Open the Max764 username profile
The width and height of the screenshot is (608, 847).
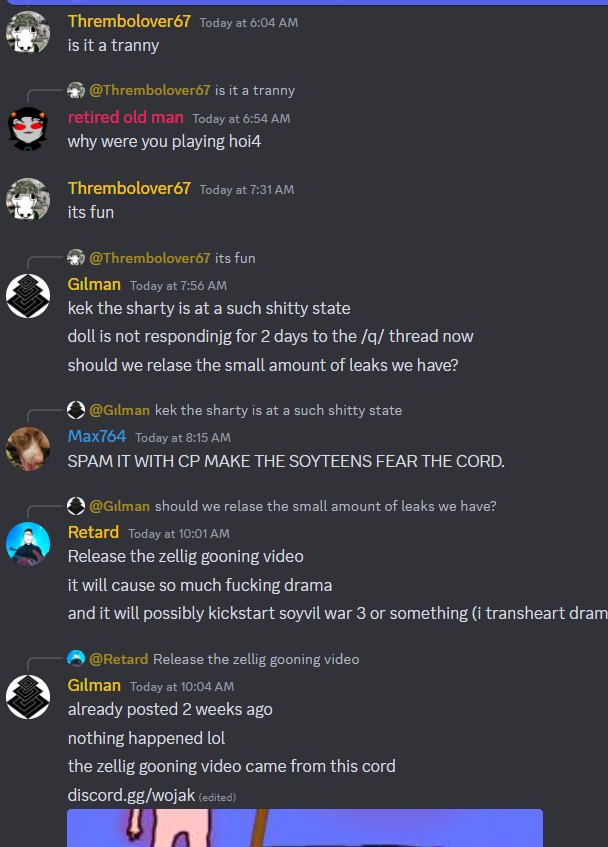point(97,436)
